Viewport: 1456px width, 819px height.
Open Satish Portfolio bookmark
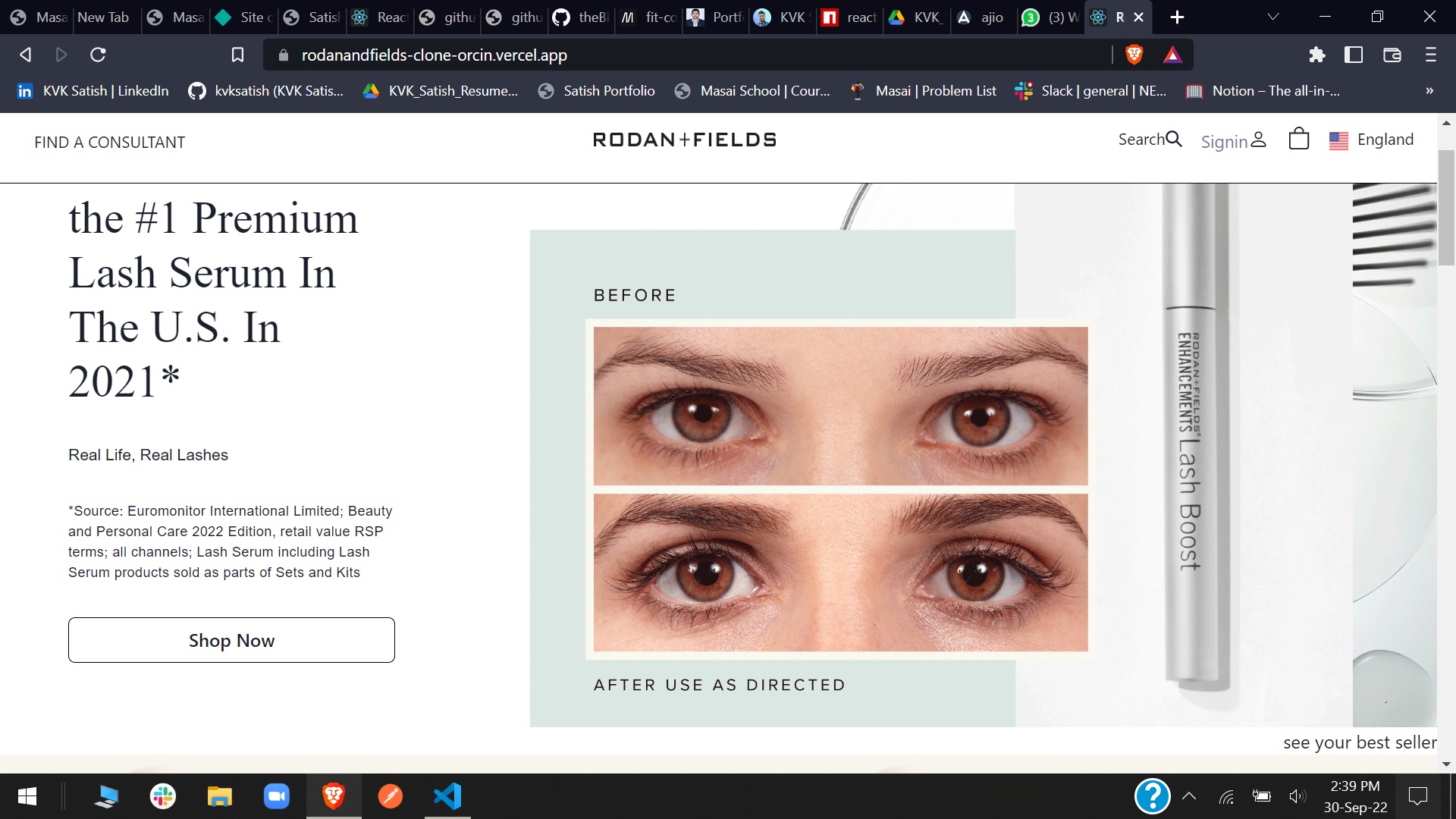pos(597,91)
